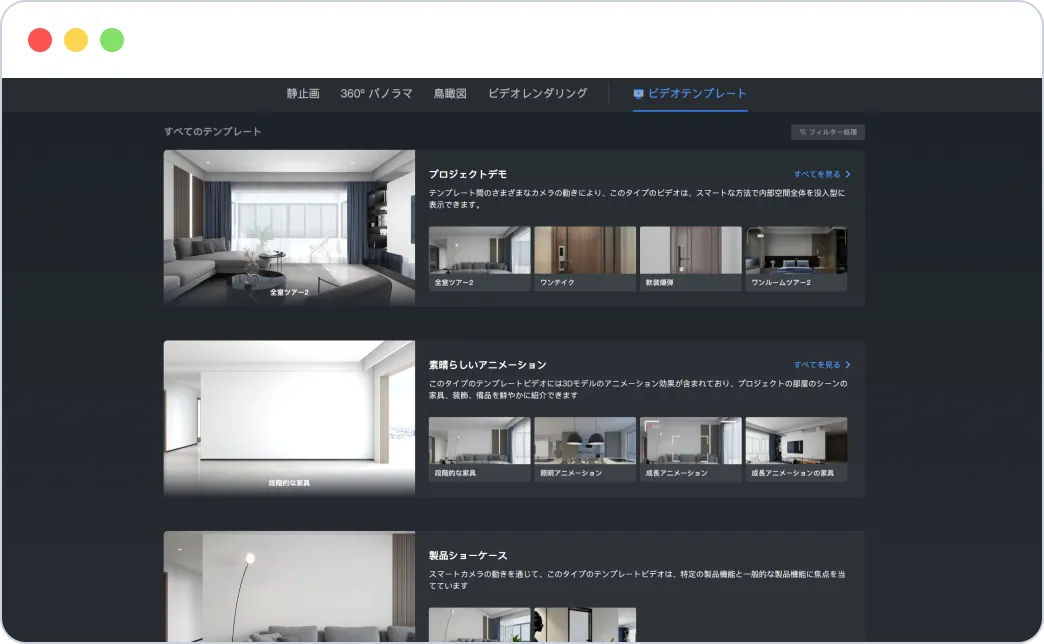Select the 鳥瞰図 tab
Viewport: 1044px width, 644px height.
[x=450, y=94]
